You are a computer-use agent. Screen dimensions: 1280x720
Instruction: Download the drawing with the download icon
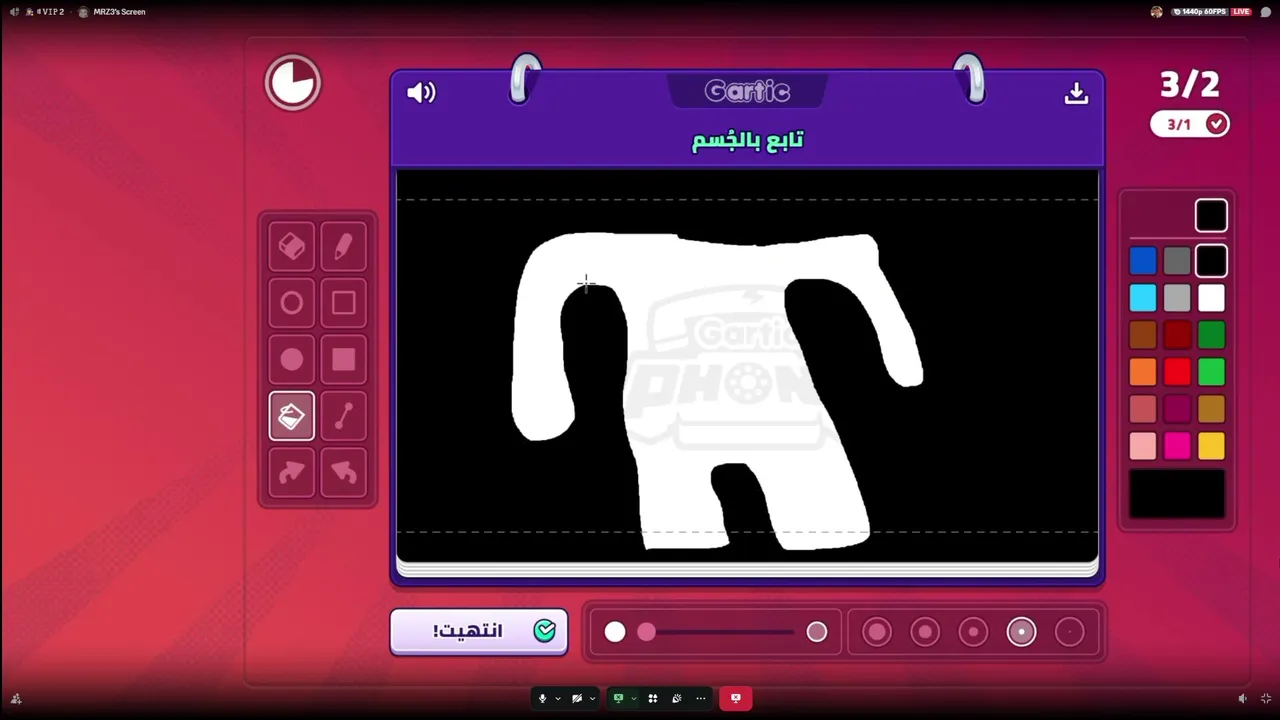(x=1076, y=93)
